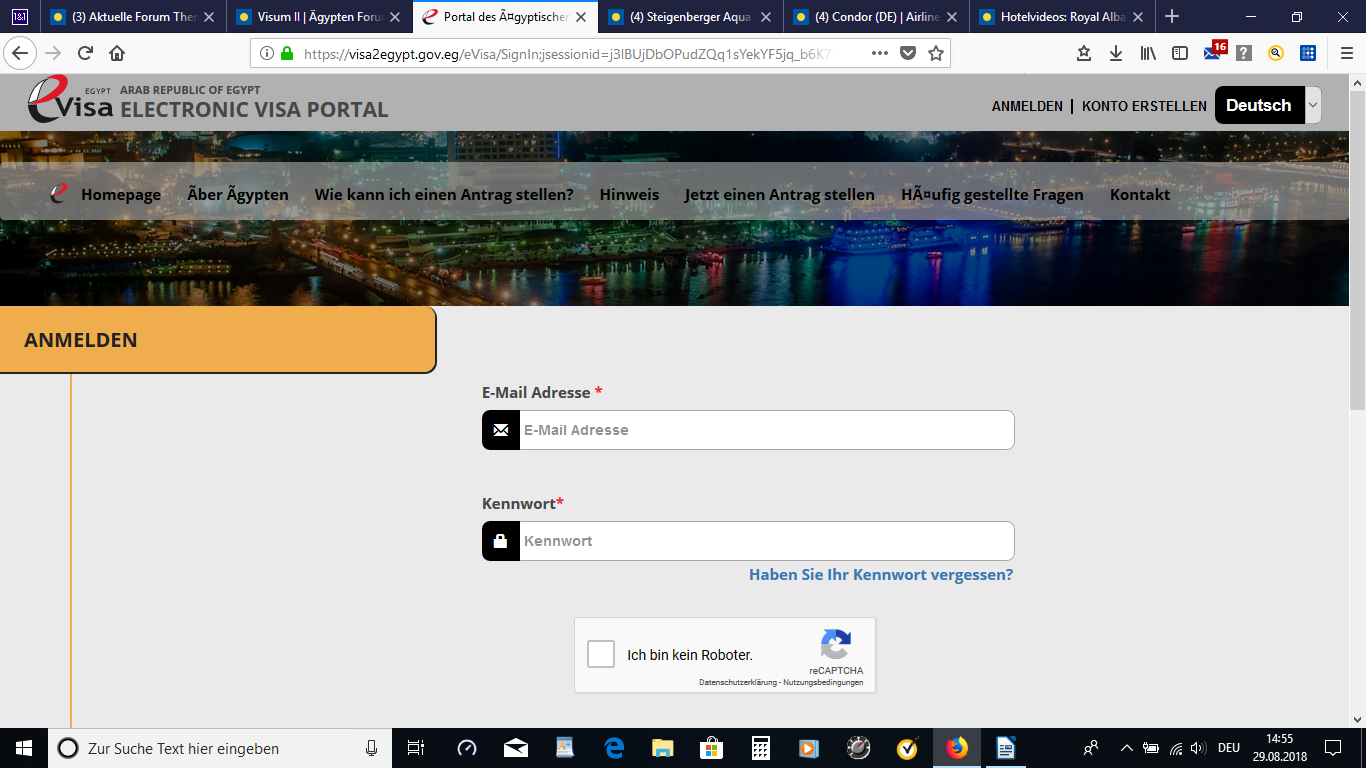Open the page actions three-dot menu

pos(880,54)
